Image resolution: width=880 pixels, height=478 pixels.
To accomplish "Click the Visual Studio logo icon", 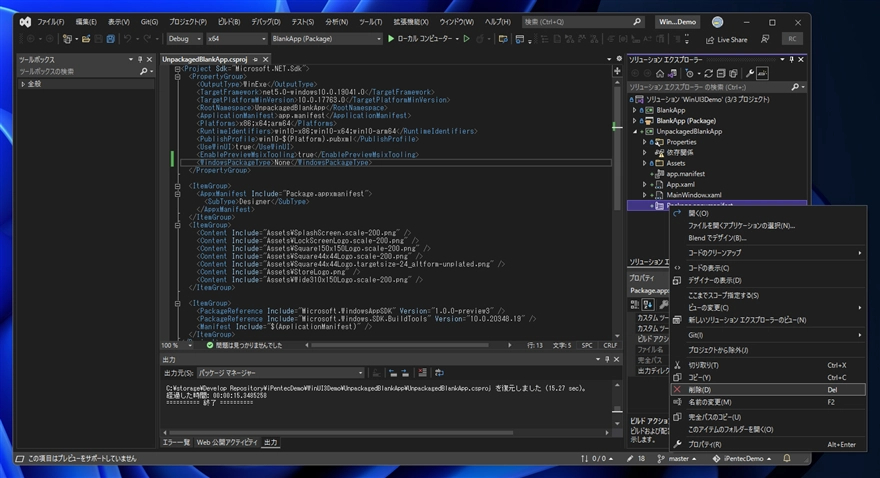I will 25,22.
